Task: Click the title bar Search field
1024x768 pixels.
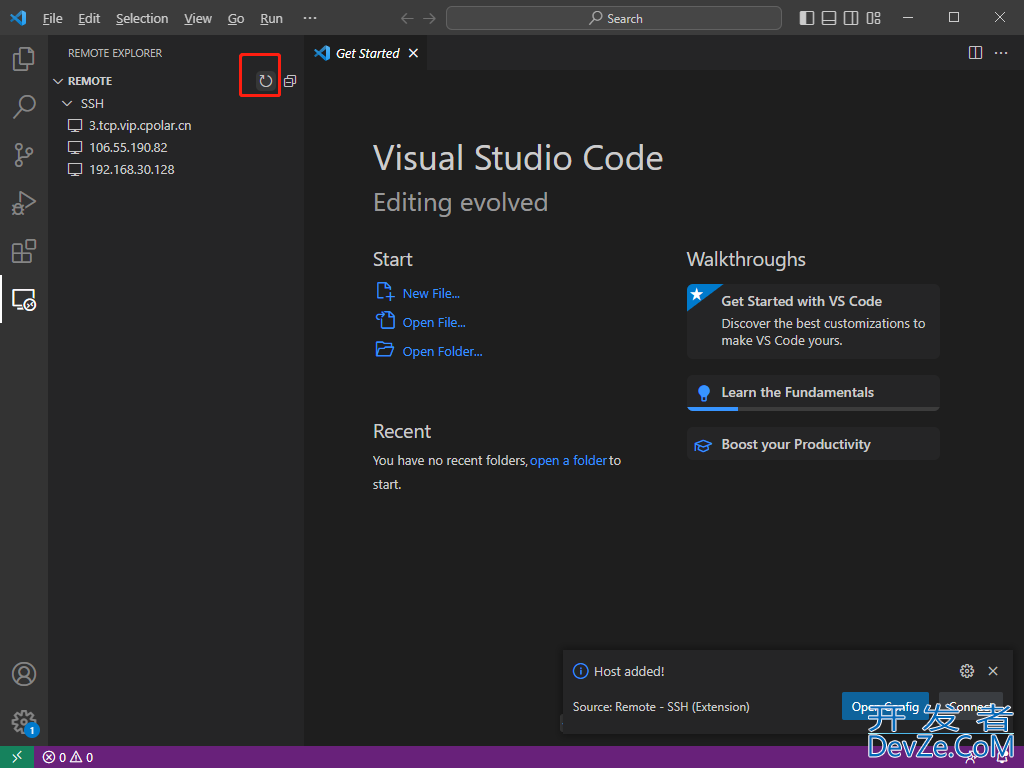Action: tap(614, 18)
